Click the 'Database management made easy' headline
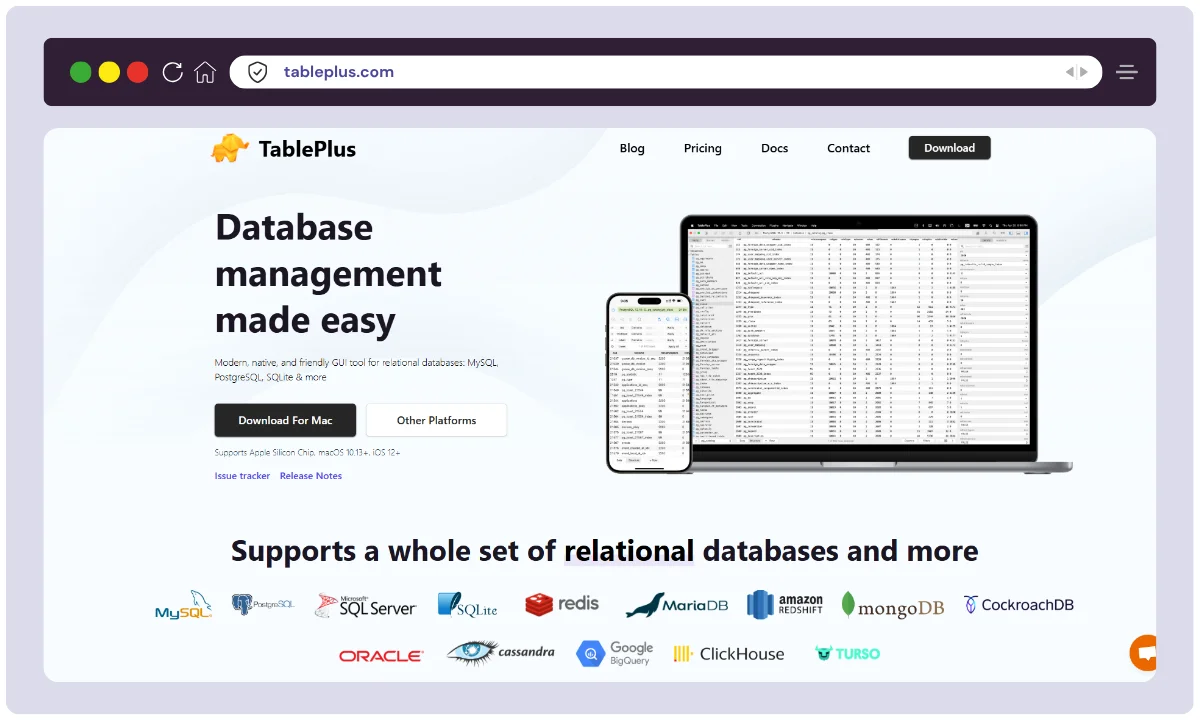 tap(329, 274)
